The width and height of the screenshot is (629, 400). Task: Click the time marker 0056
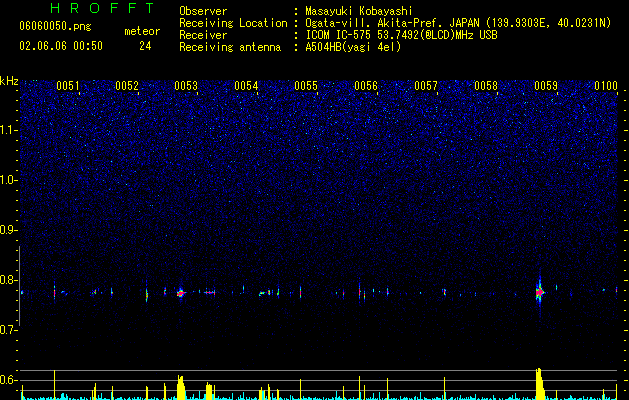pyautogui.click(x=366, y=86)
